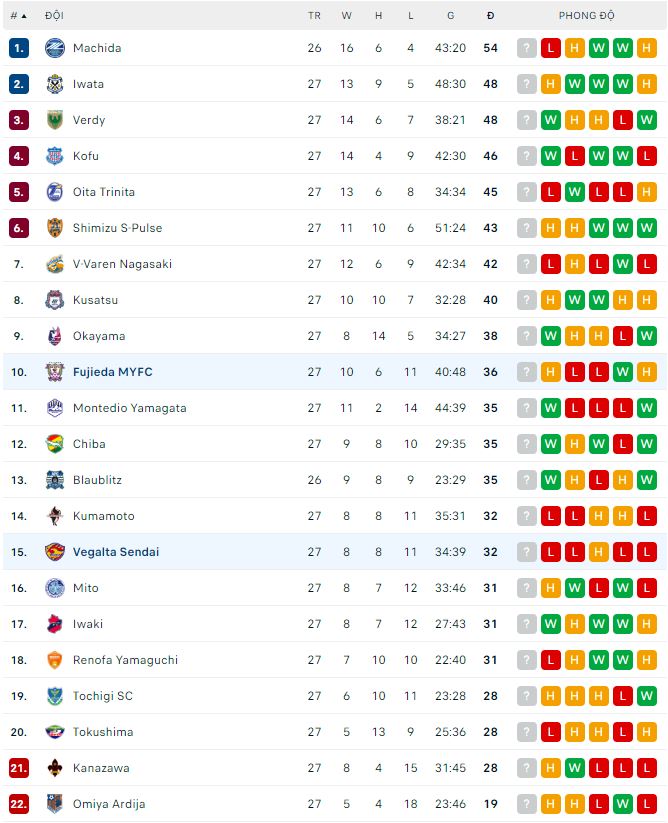This screenshot has width=668, height=823.
Task: Select the Vegalta Sendai club logo
Action: coord(55,552)
